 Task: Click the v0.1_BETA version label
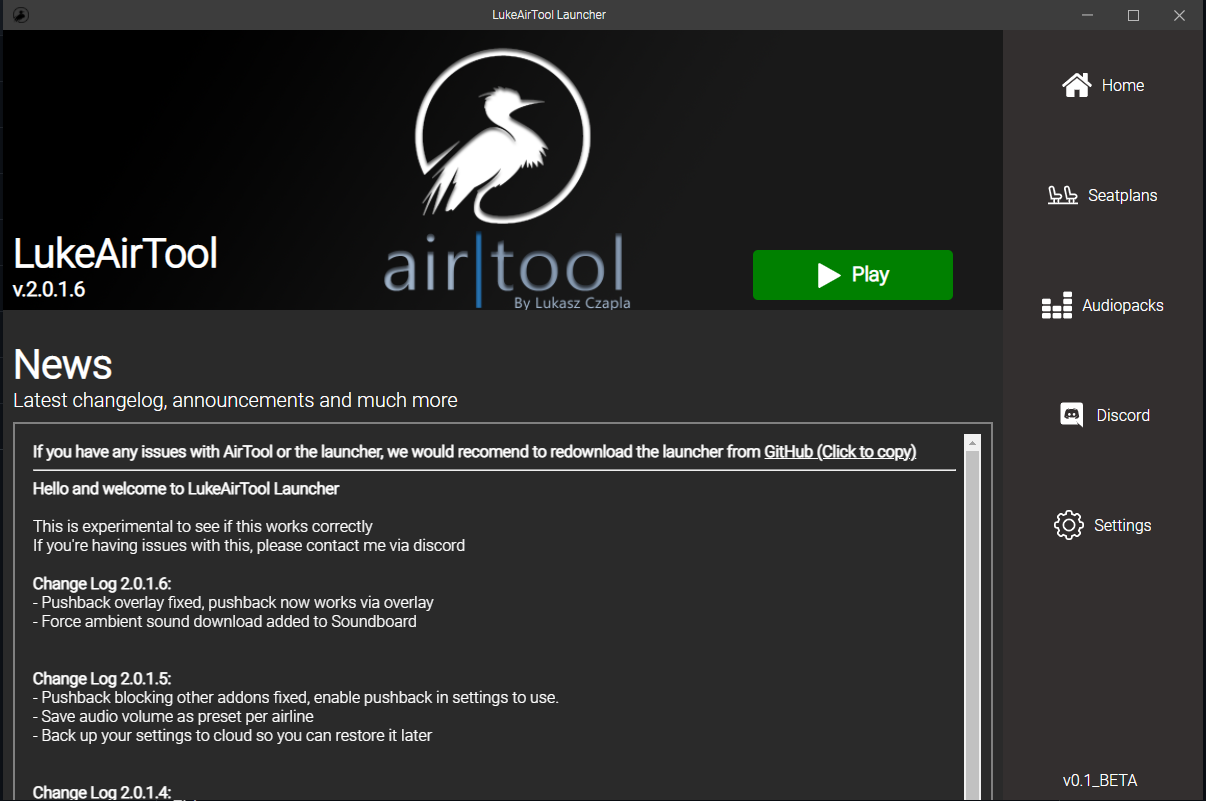pos(1100,780)
